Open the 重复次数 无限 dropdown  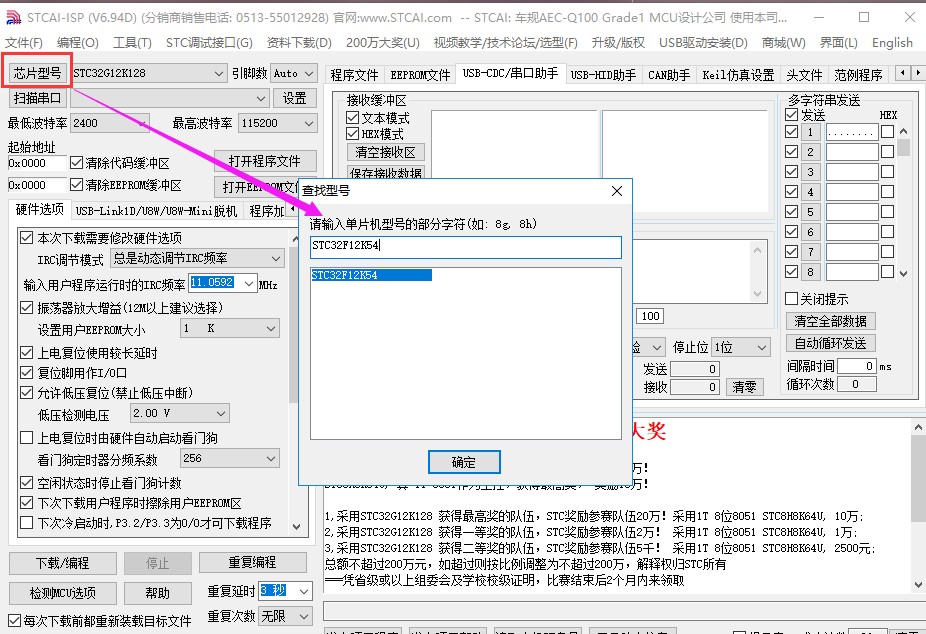[285, 616]
